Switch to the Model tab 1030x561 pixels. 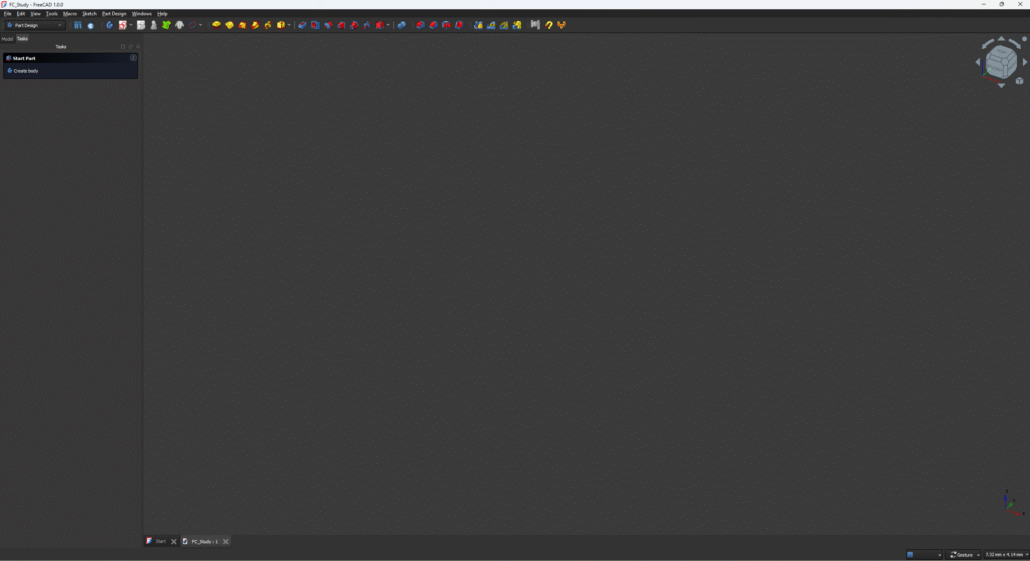[x=7, y=39]
